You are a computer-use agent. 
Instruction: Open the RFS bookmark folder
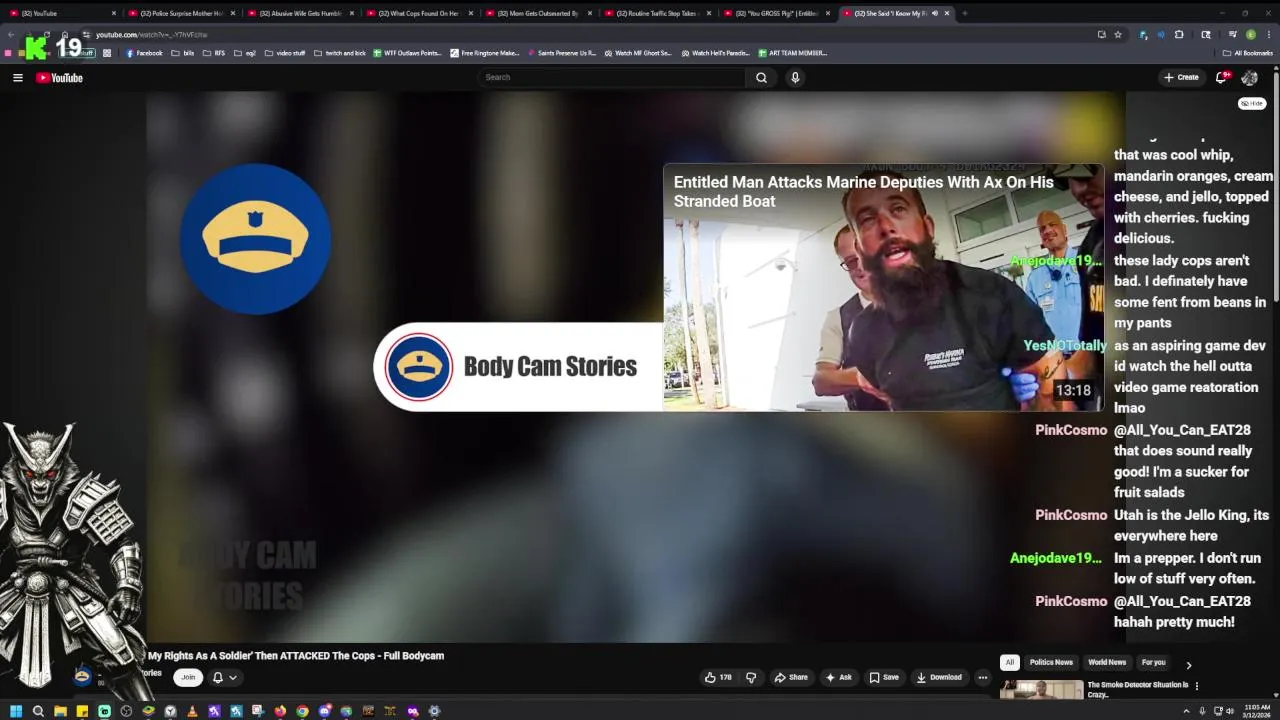tap(214, 53)
